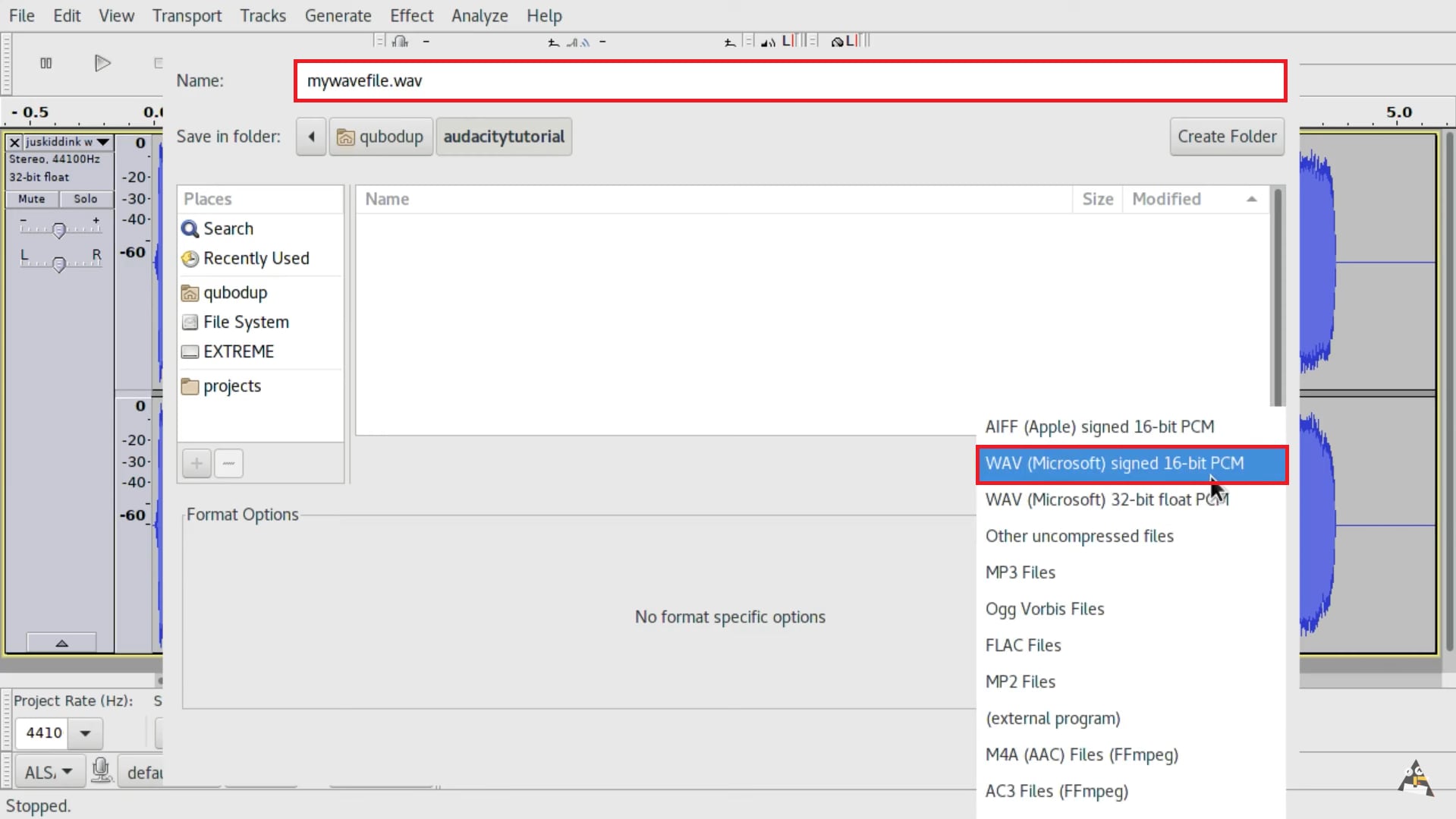Open the Help menu
This screenshot has width=1456, height=819.
pos(544,15)
